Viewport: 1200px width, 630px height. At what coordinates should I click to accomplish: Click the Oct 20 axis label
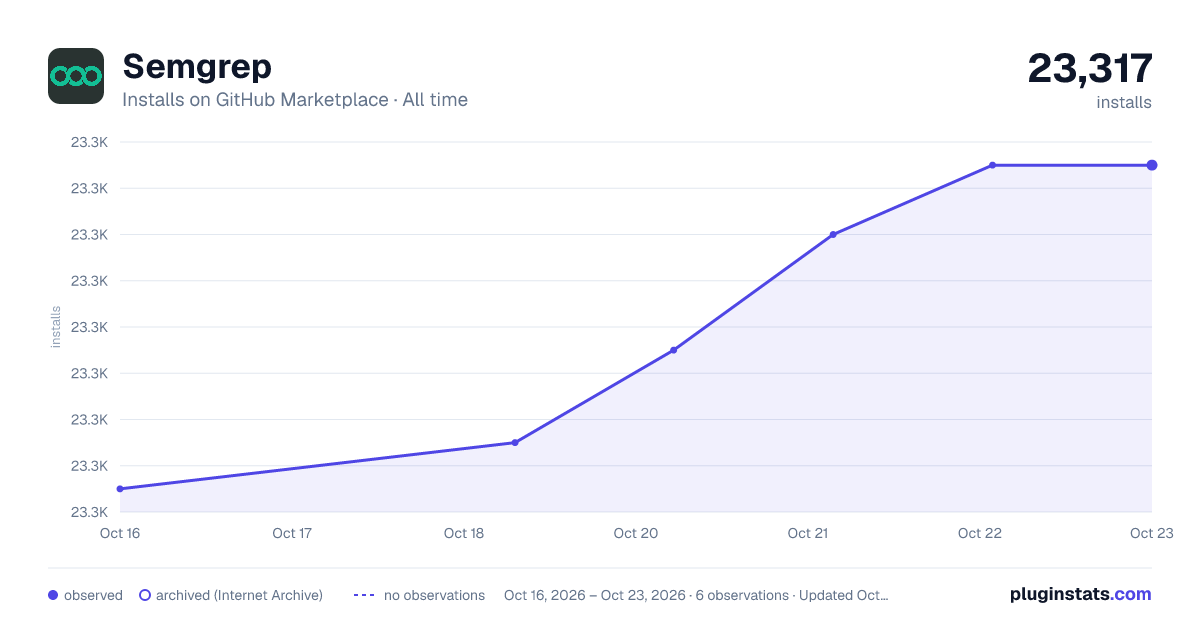[x=636, y=534]
